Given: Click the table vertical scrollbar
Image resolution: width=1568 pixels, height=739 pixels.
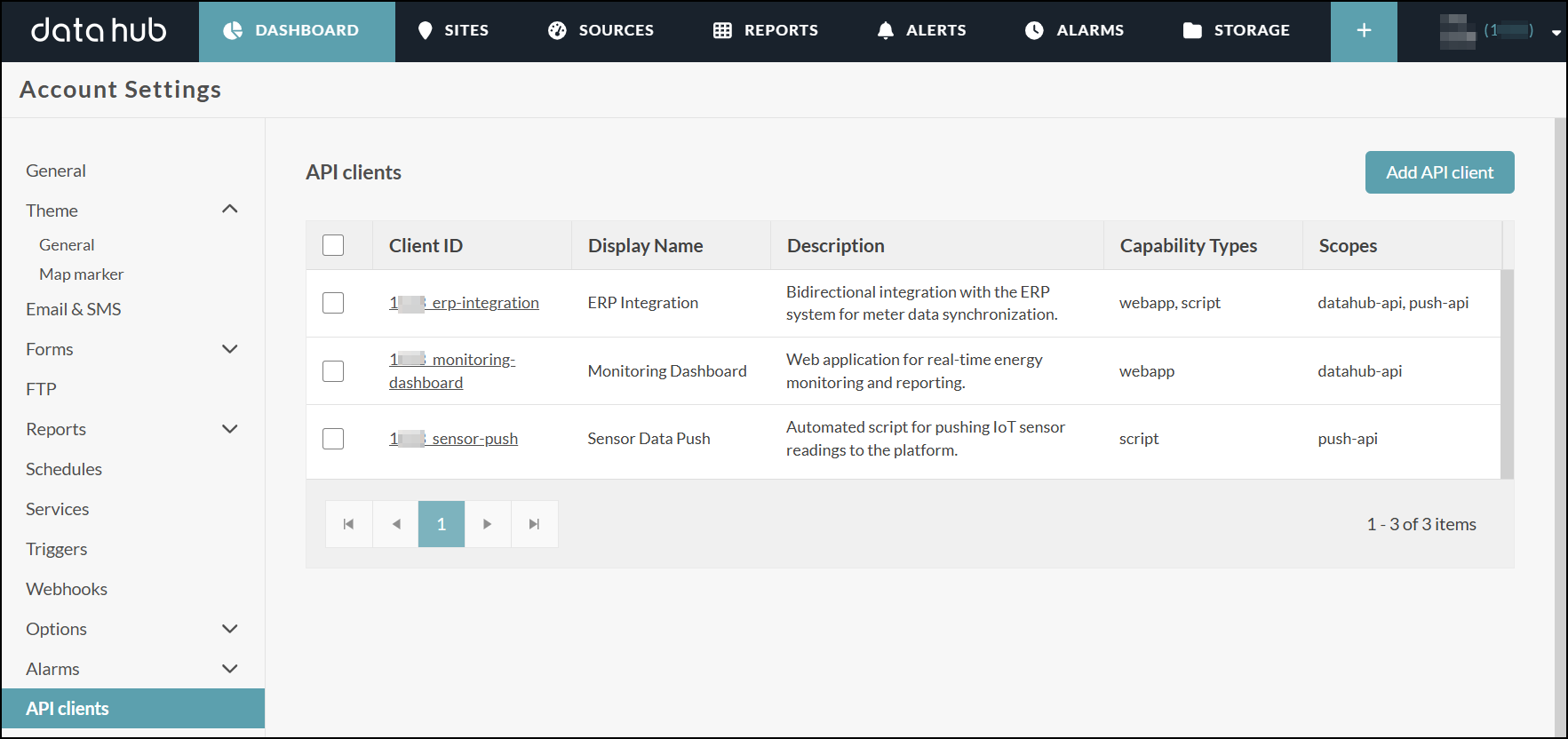Looking at the screenshot, I should point(1507,374).
